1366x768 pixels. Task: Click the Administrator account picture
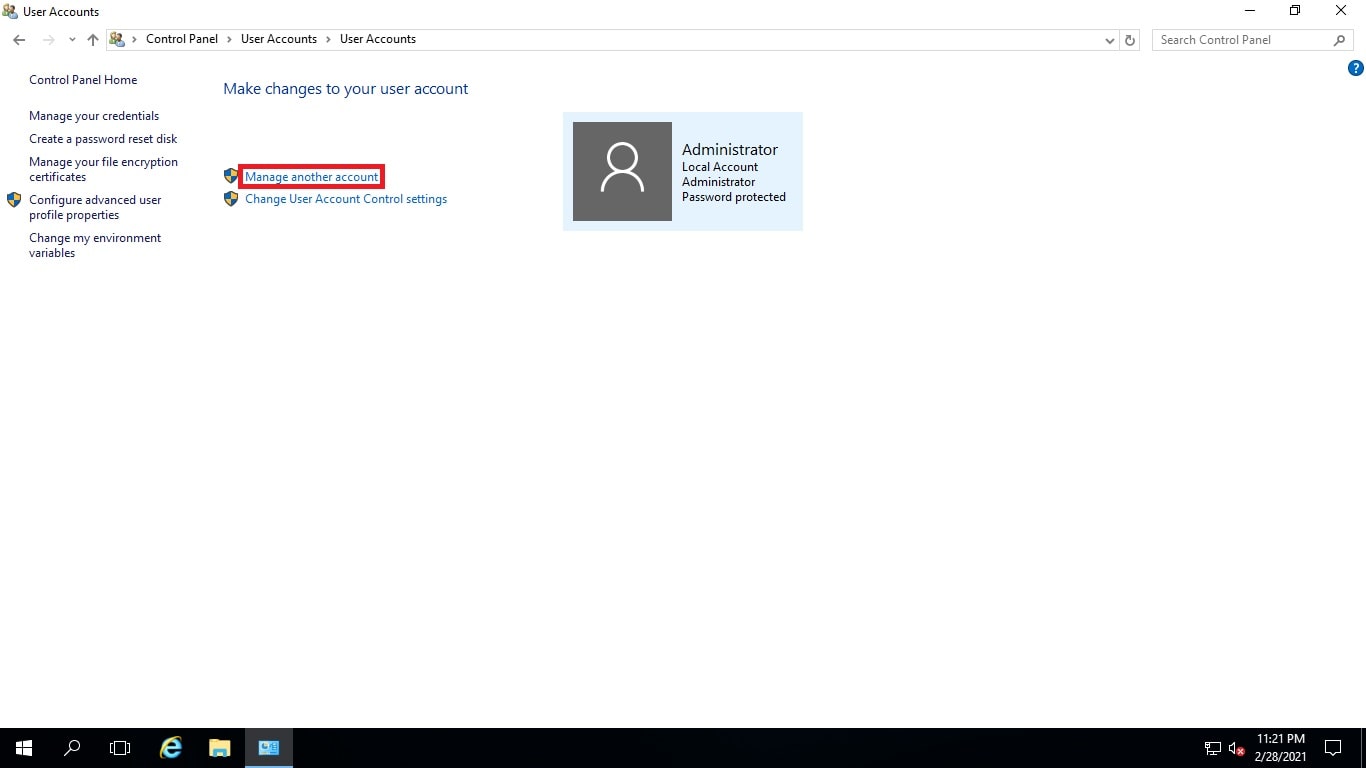(622, 171)
